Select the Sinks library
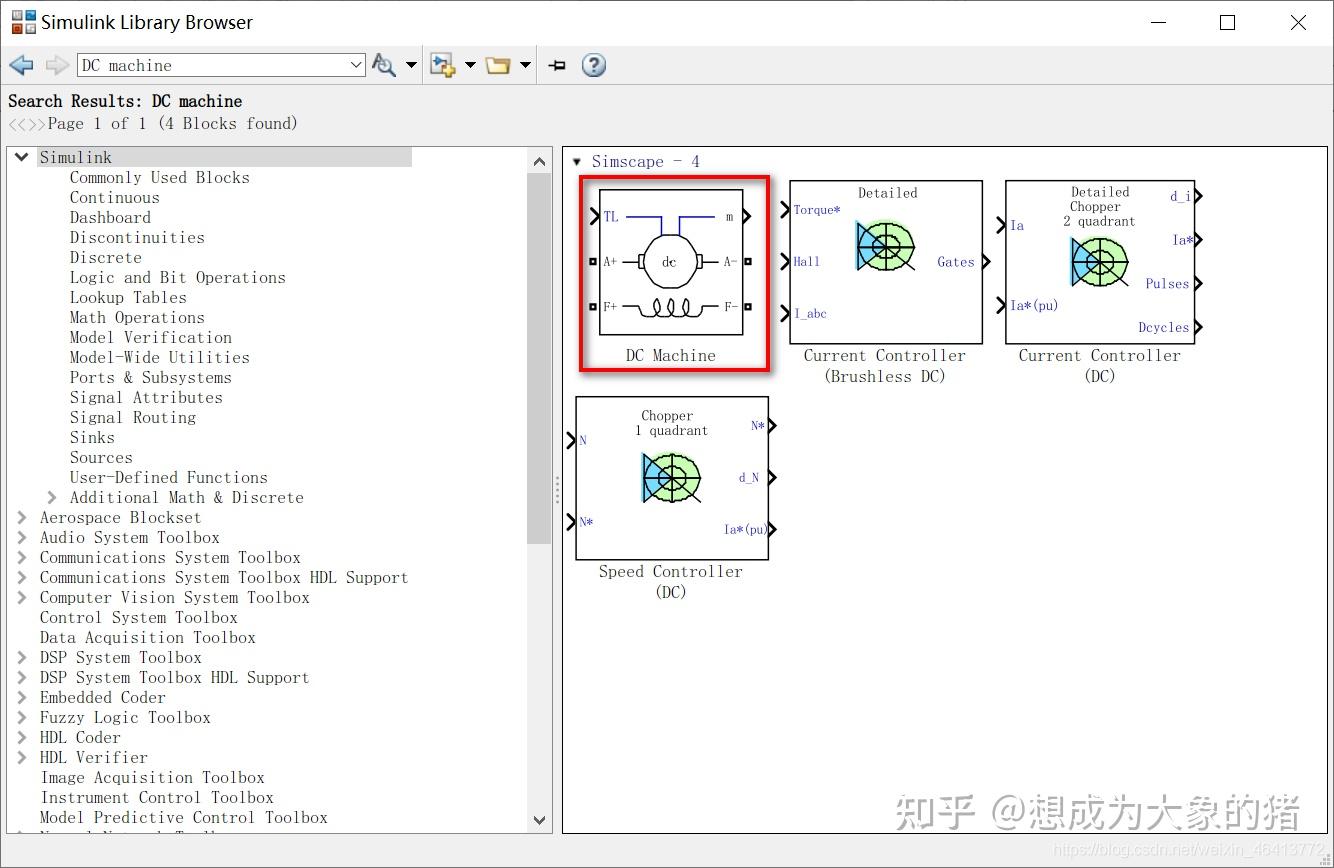 pos(92,437)
